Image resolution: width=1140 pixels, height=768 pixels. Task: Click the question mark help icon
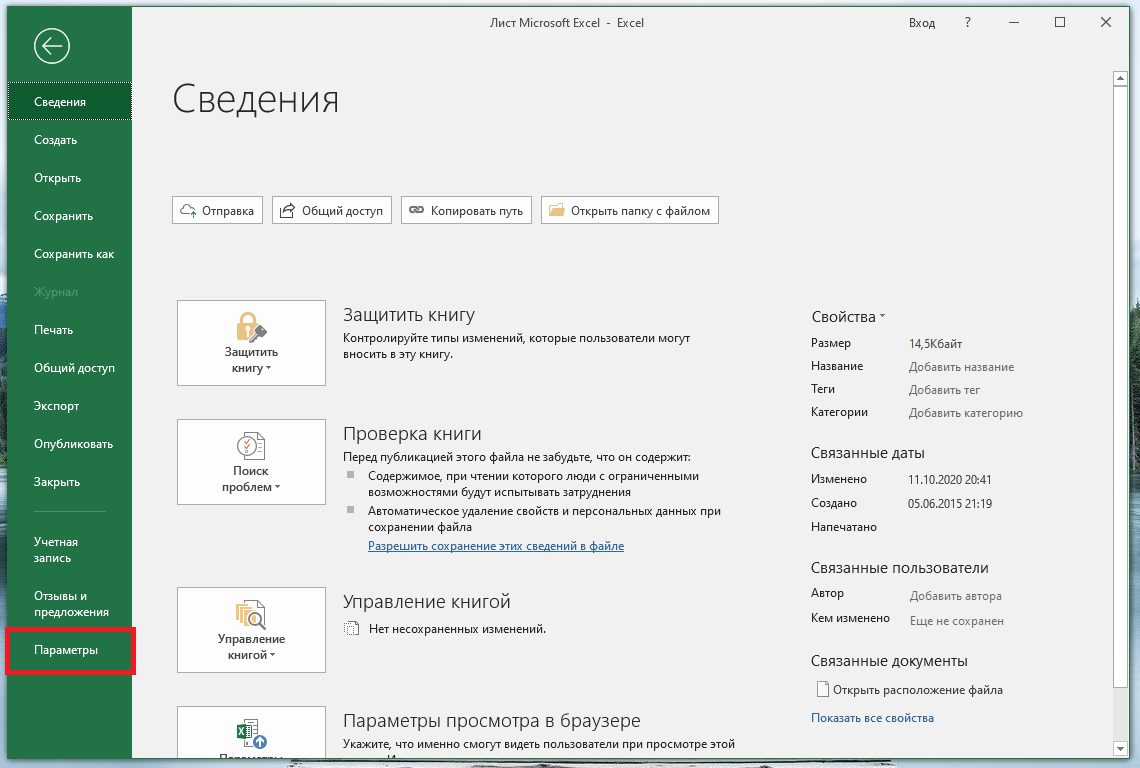(967, 23)
